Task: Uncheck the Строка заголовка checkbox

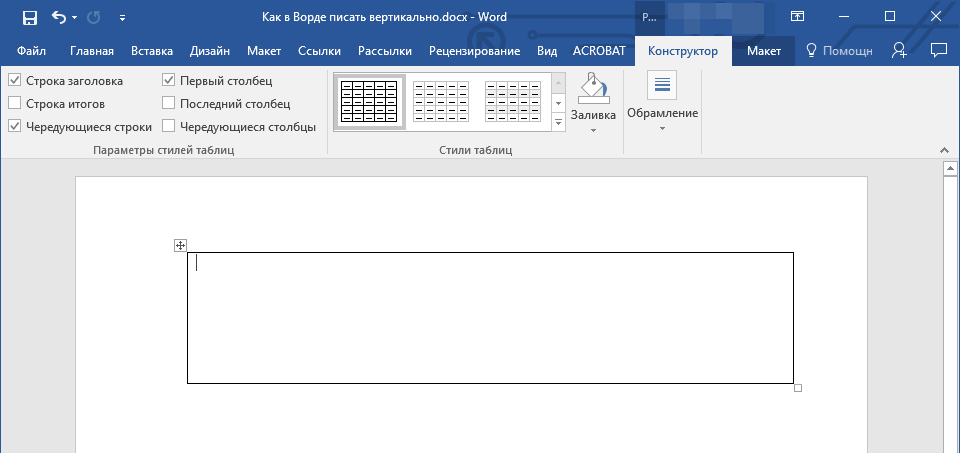Action: pyautogui.click(x=15, y=81)
